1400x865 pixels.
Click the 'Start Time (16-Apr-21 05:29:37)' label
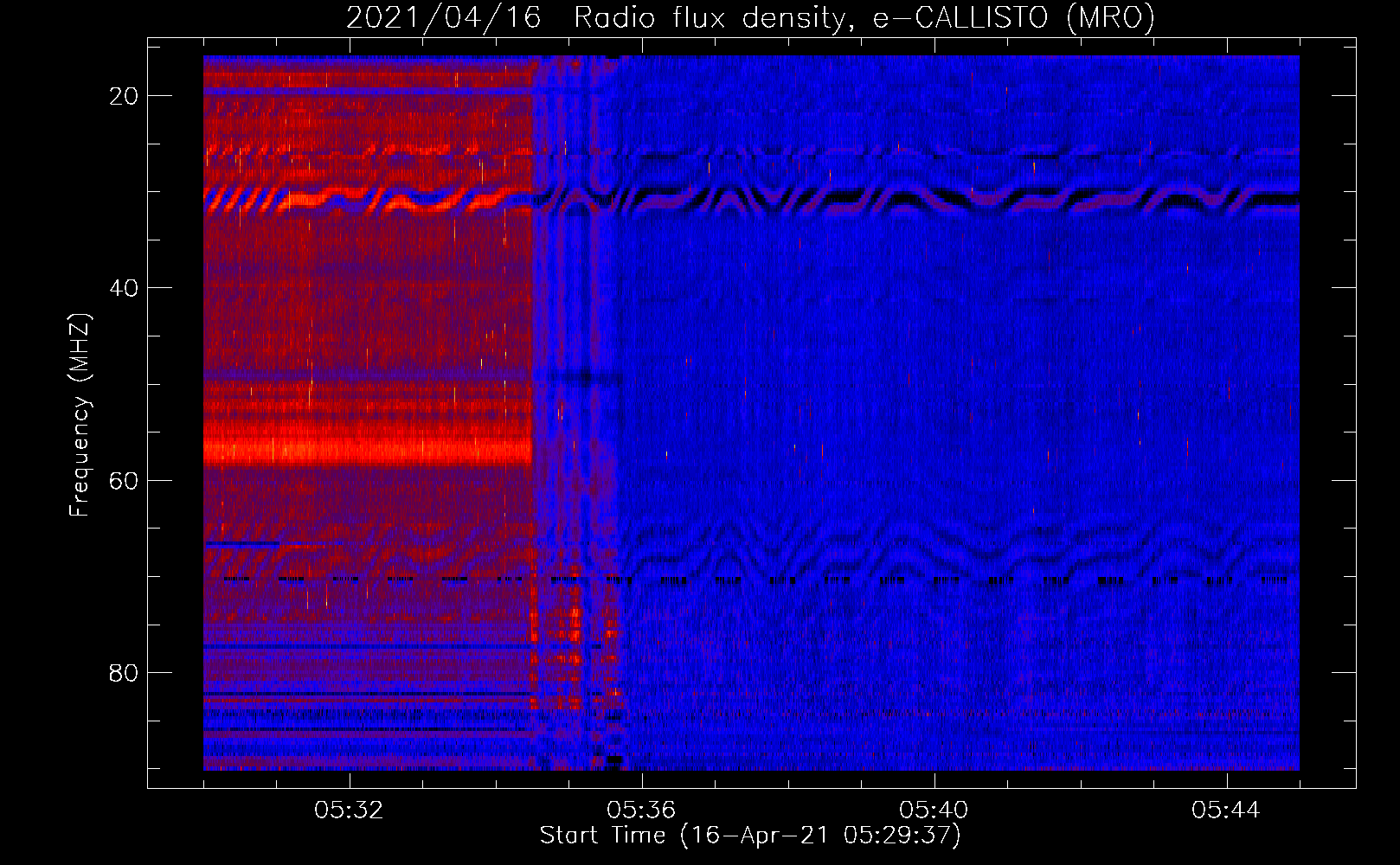point(750,836)
